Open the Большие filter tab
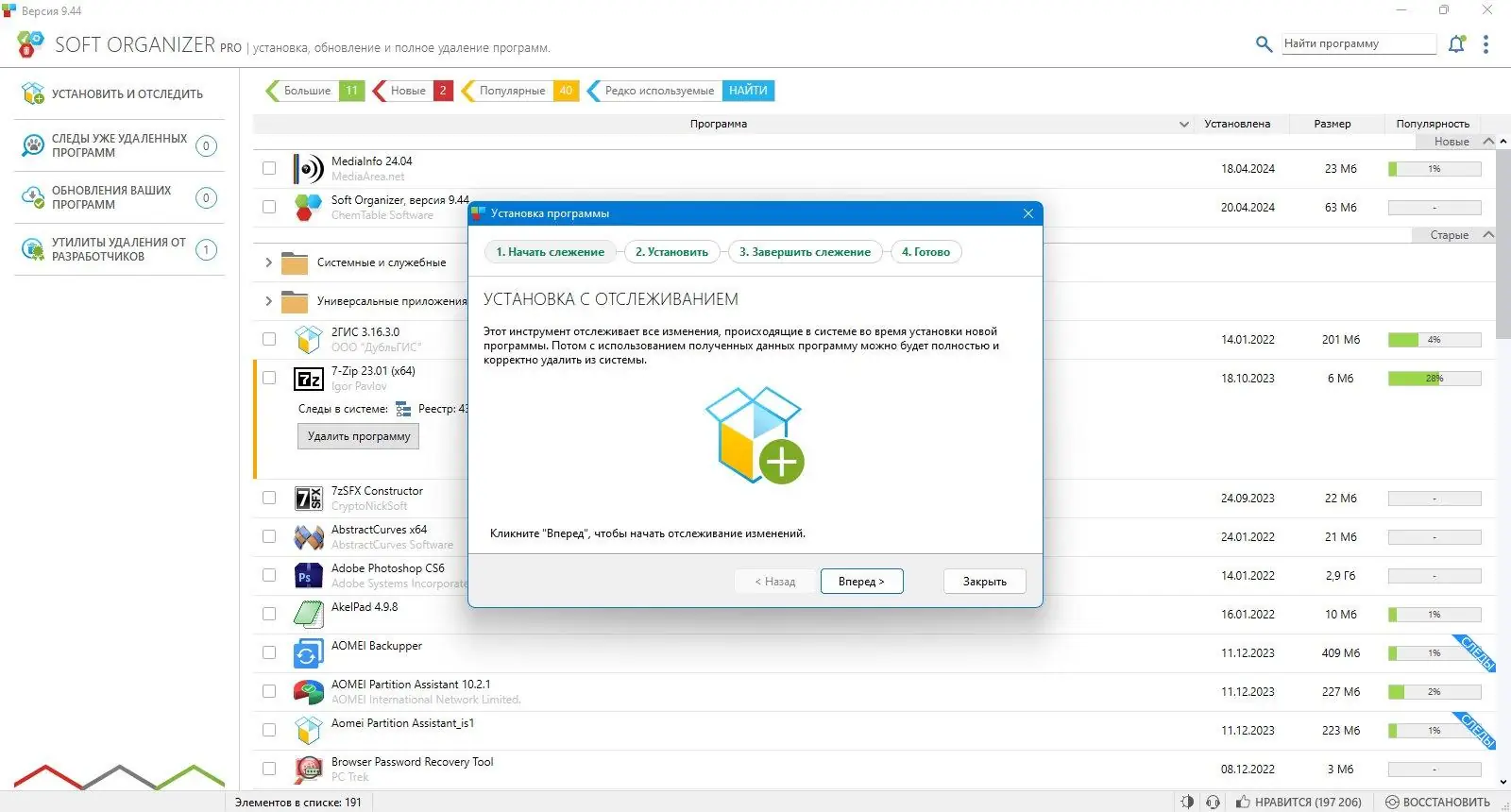Viewport: 1511px width, 812px height. pos(314,91)
